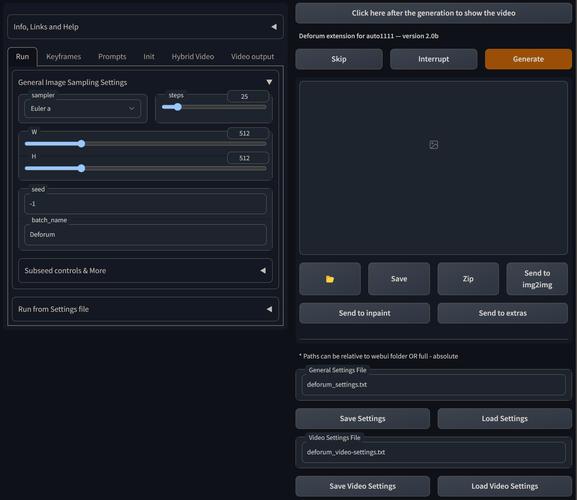577x500 pixels.
Task: Open the output folder icon button
Action: tap(330, 279)
